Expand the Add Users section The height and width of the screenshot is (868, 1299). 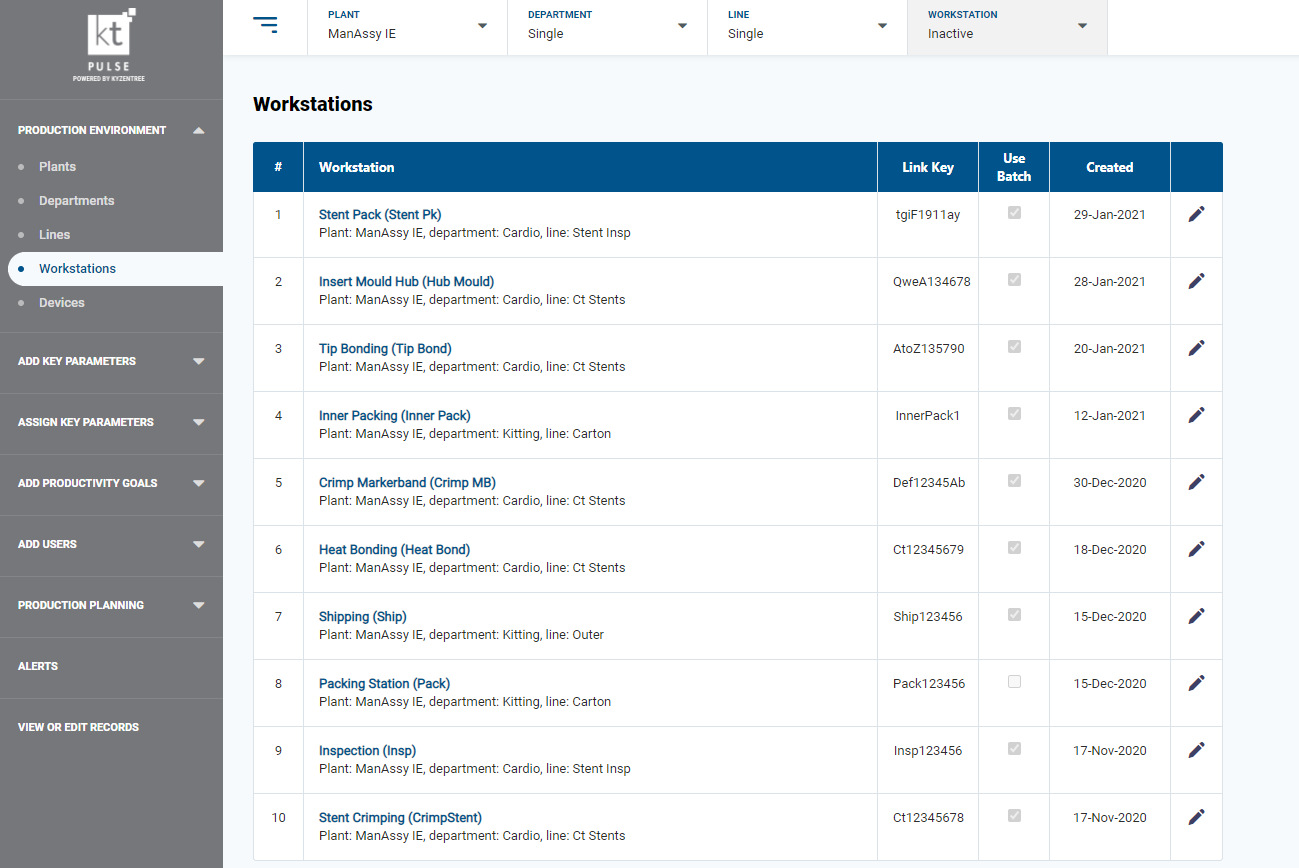coord(111,544)
